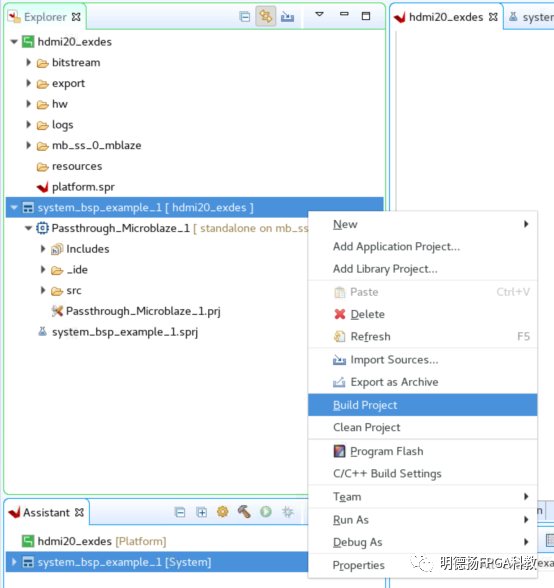Toggle Link with Editor in Explorer
Viewport: 554px width, 588px height.
[266, 16]
